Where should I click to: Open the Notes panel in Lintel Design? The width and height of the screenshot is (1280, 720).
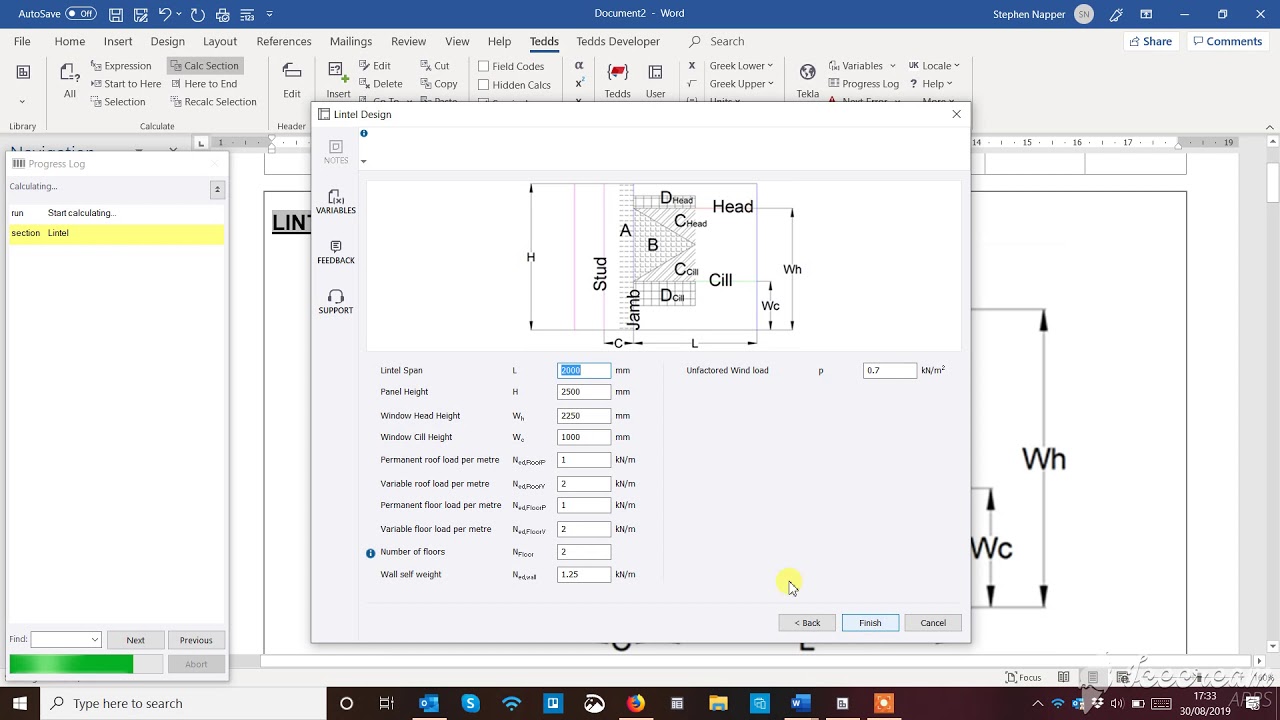point(336,152)
